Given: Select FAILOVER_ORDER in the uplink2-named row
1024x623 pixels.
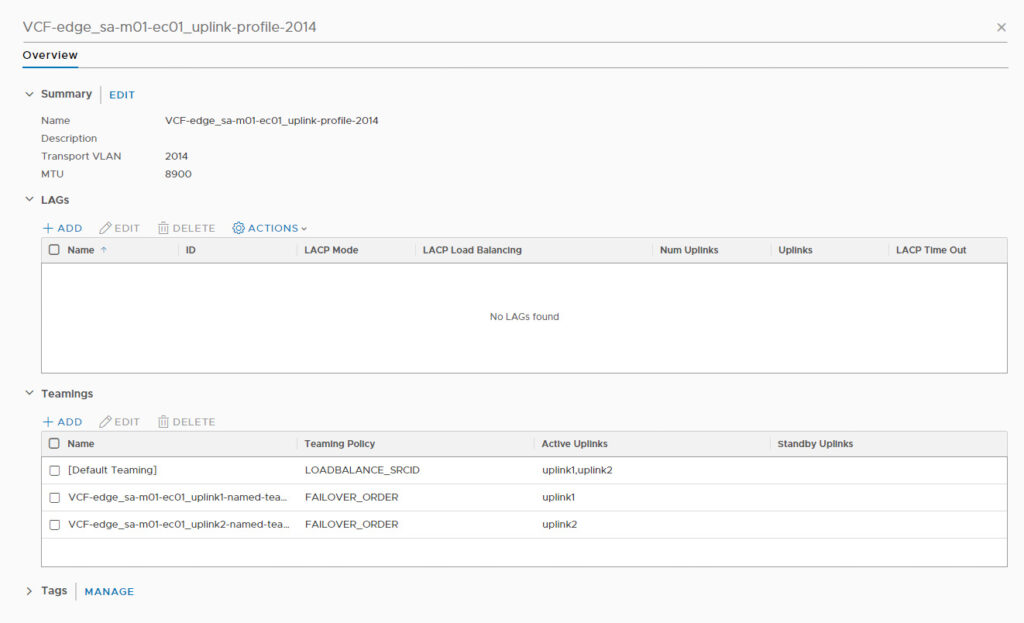Looking at the screenshot, I should pos(351,524).
